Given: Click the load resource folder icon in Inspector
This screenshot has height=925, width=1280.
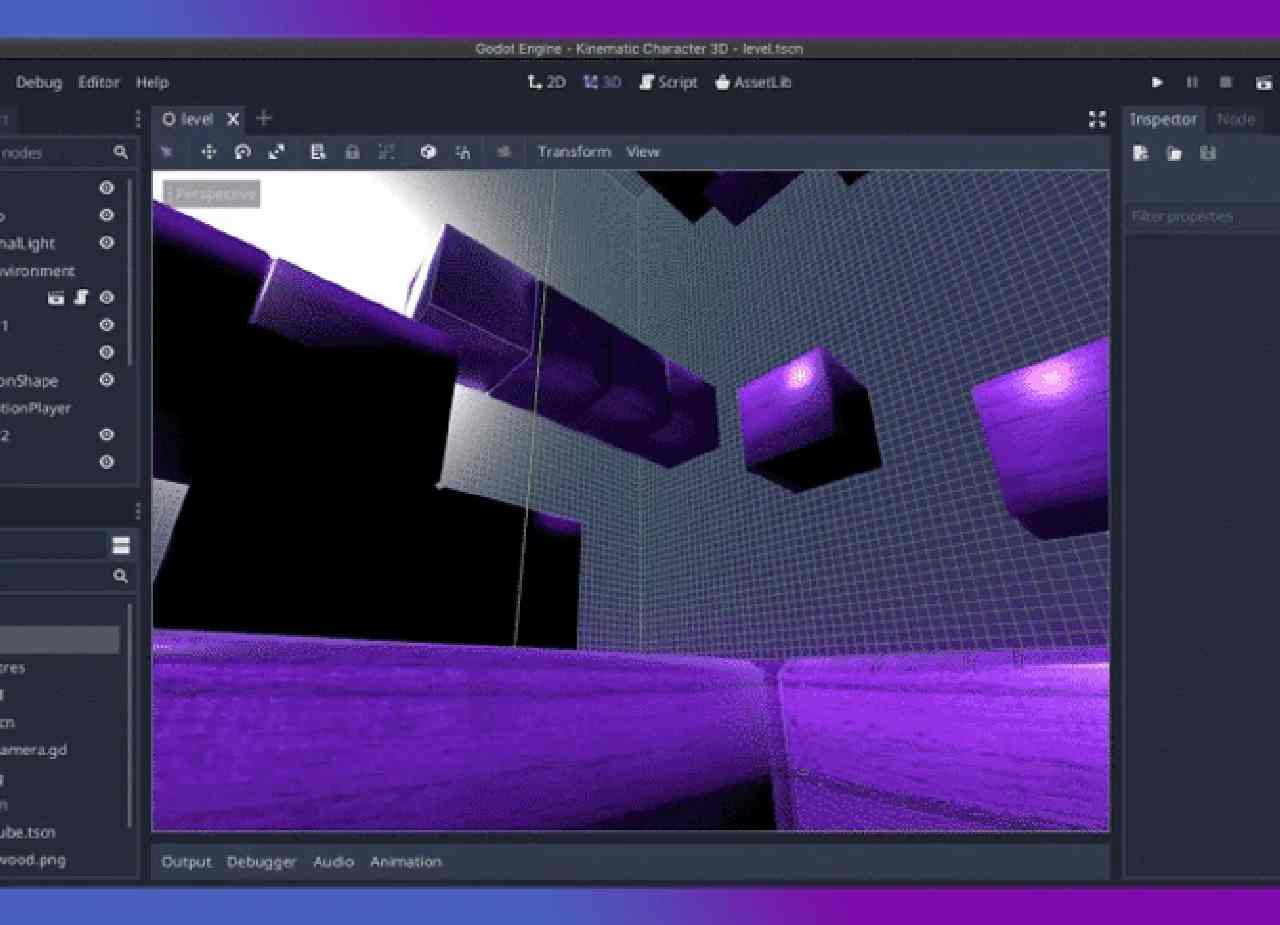Looking at the screenshot, I should point(1174,153).
